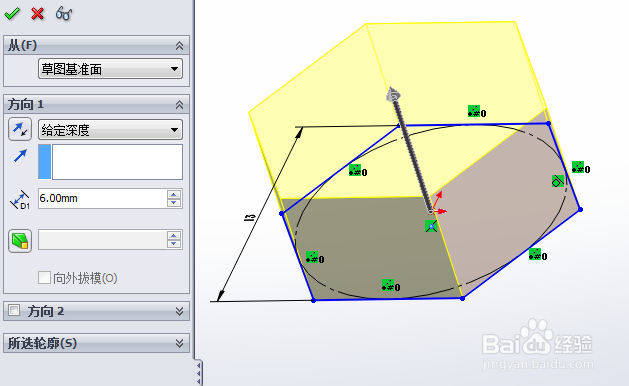
Task: Click the 6.00mm depth input field
Action: pyautogui.click(x=102, y=199)
